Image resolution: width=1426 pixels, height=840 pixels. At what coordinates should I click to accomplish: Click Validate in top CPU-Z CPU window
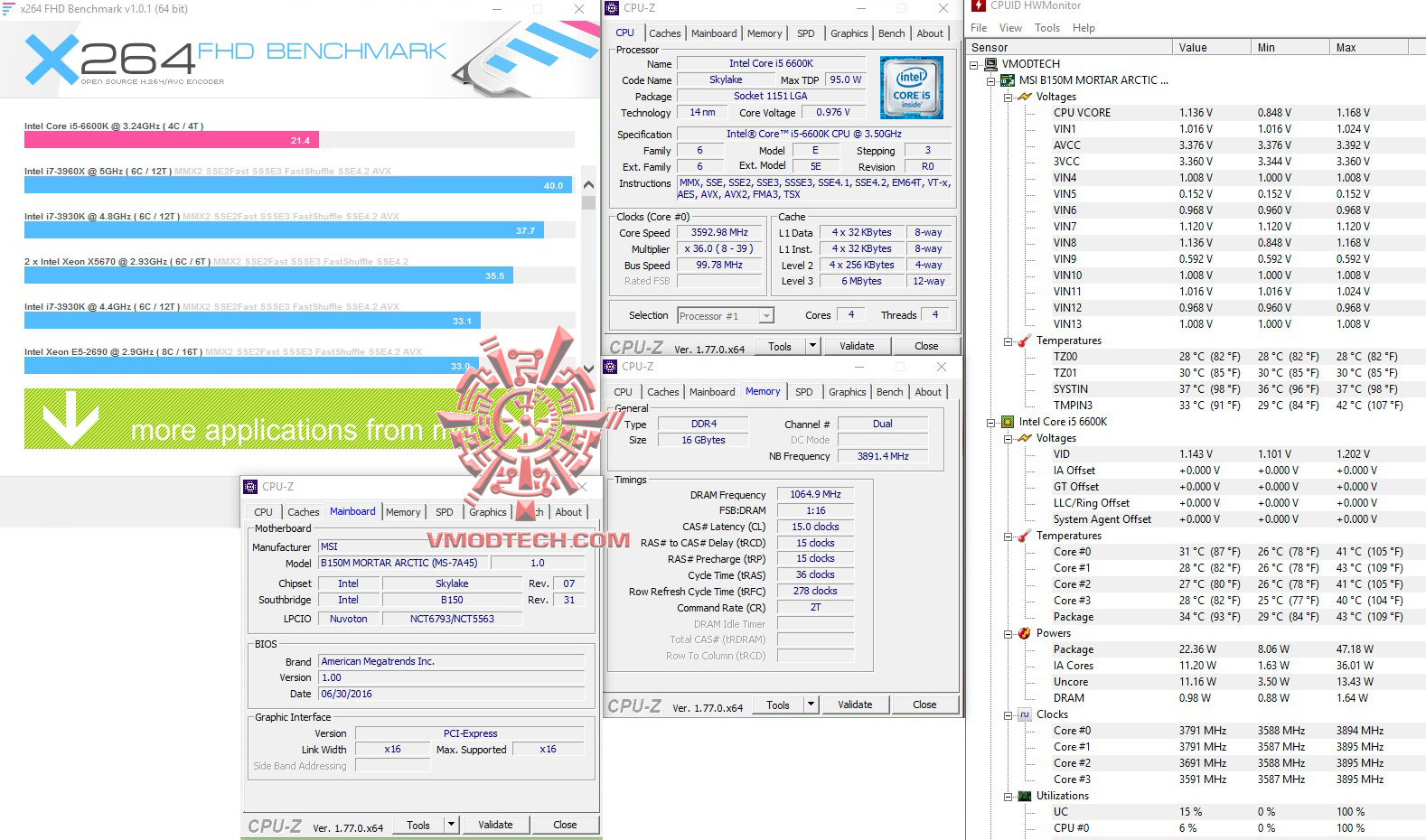pos(857,346)
